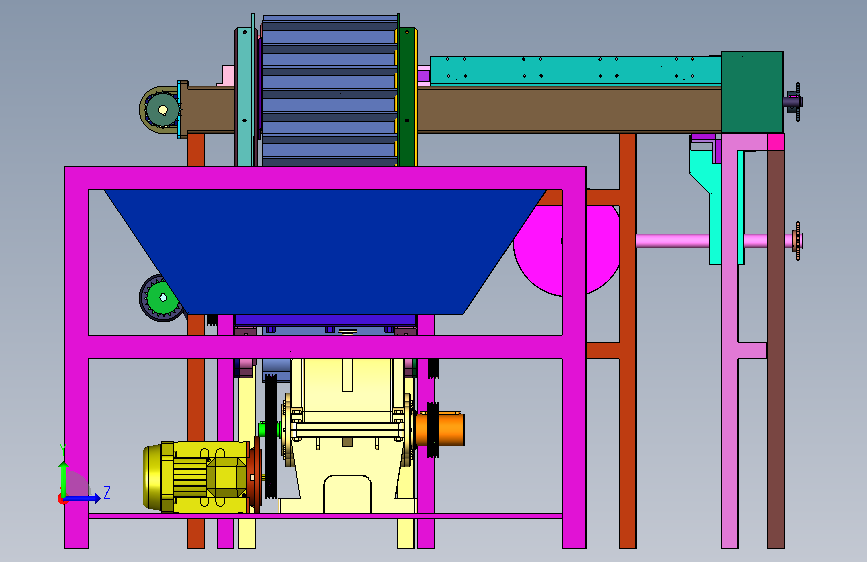Select the bright green sprocket beside hopper
The height and width of the screenshot is (562, 867).
pyautogui.click(x=161, y=298)
